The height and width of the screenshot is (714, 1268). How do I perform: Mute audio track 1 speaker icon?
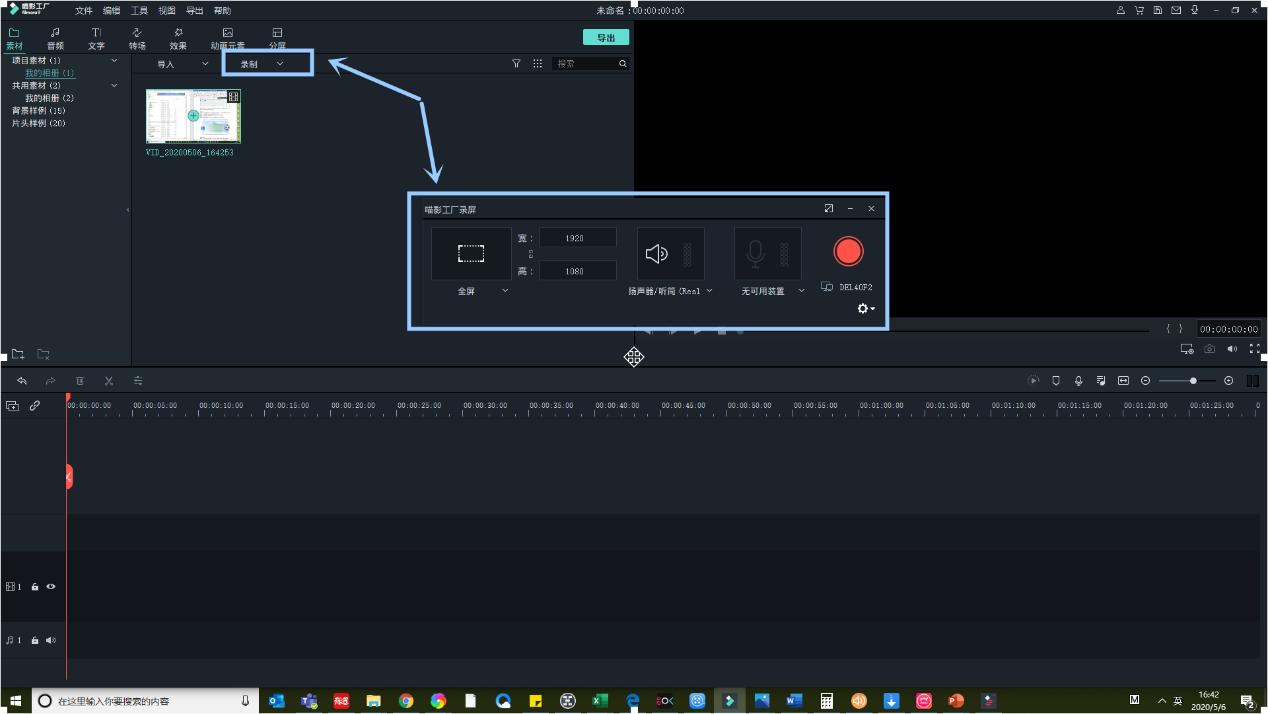(51, 640)
